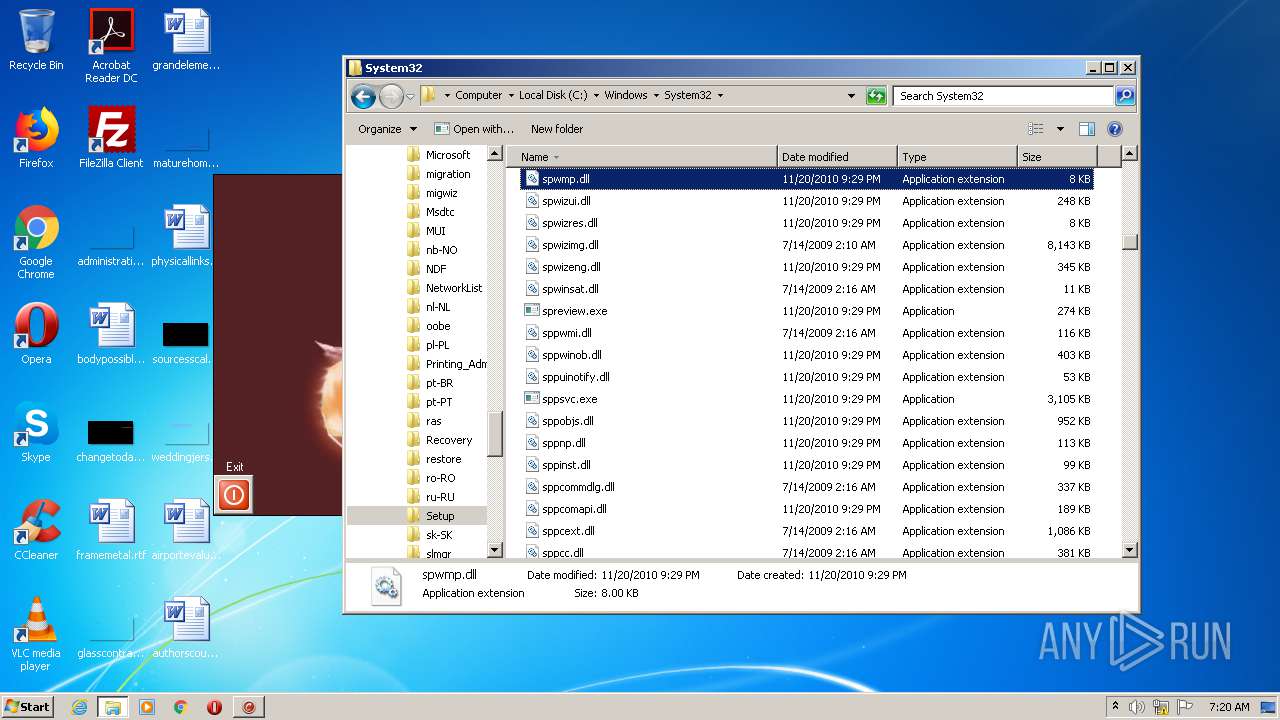Click the taskbar clock 7:20 AM
Screen dimensions: 1280x720
click(1228, 707)
